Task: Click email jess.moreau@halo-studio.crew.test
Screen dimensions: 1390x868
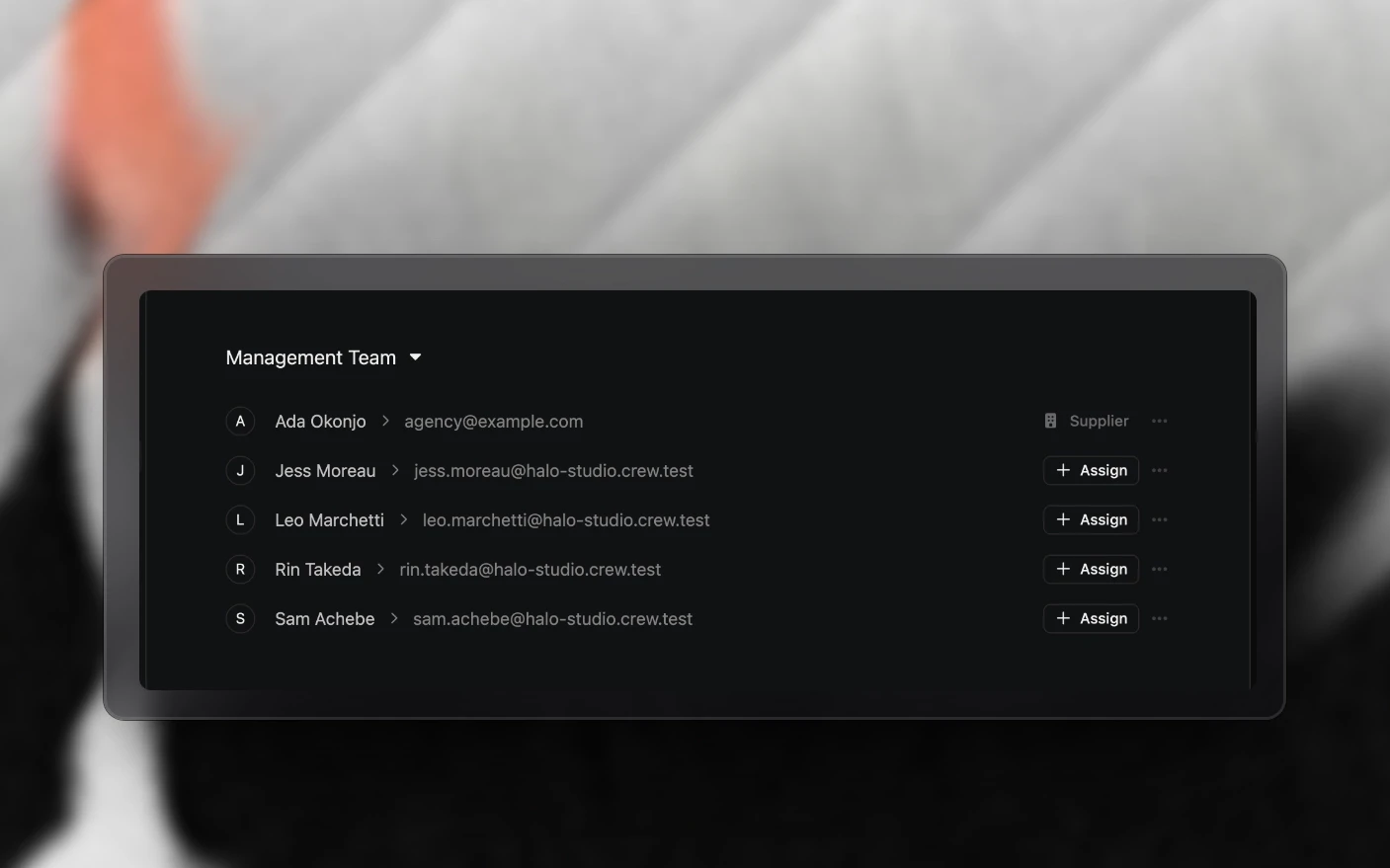Action: [553, 471]
